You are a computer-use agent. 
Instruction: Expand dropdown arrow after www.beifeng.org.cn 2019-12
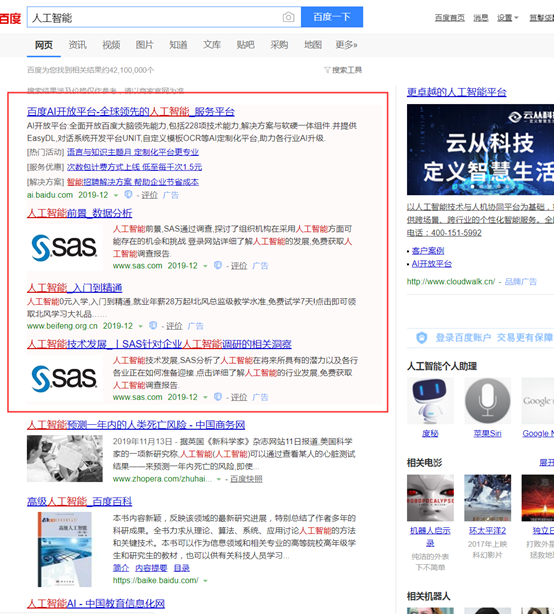click(141, 326)
